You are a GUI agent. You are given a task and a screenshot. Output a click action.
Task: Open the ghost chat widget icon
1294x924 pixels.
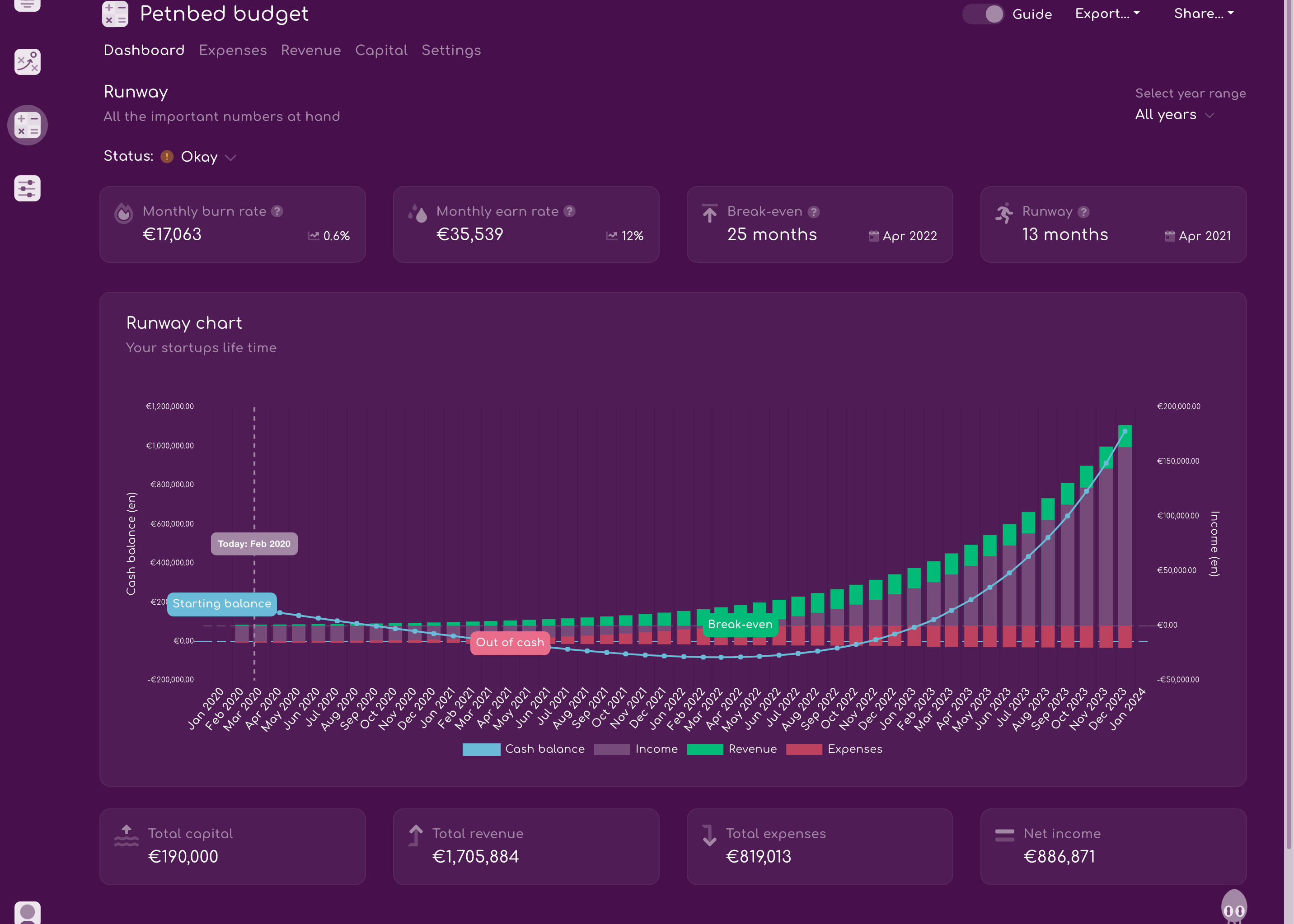coord(1233,907)
